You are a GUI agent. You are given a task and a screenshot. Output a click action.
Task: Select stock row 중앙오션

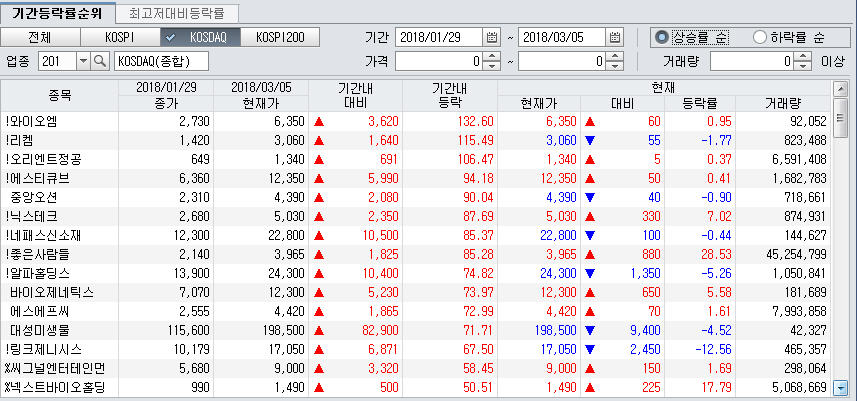click(415, 197)
